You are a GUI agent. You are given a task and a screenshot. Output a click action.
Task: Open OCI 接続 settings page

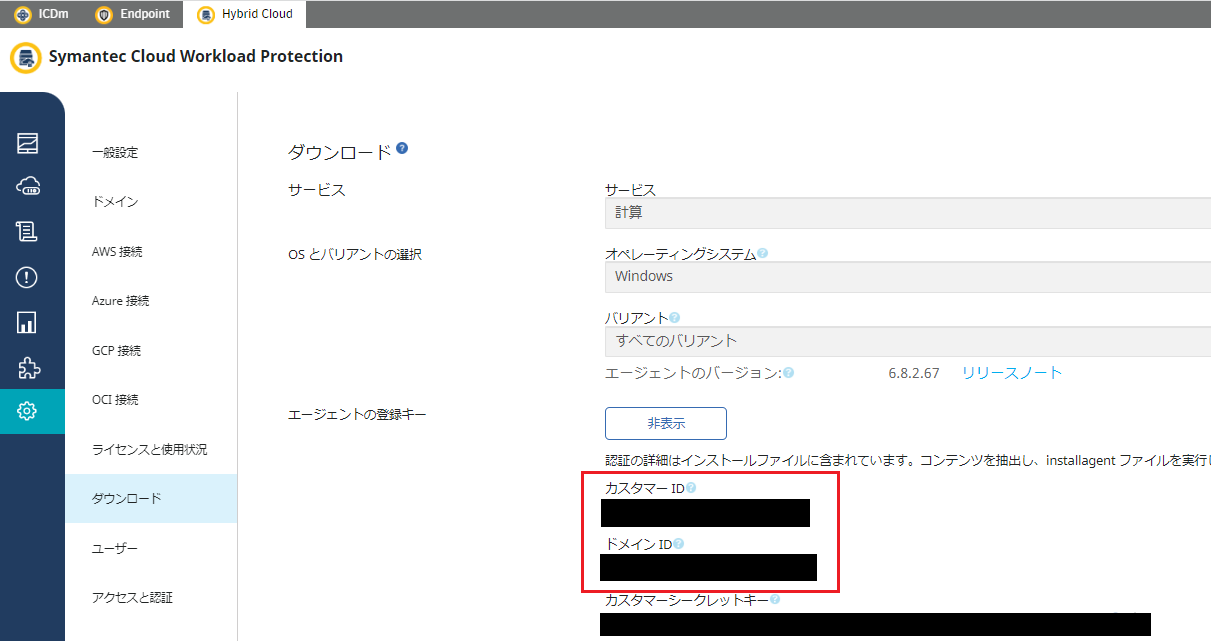click(115, 400)
